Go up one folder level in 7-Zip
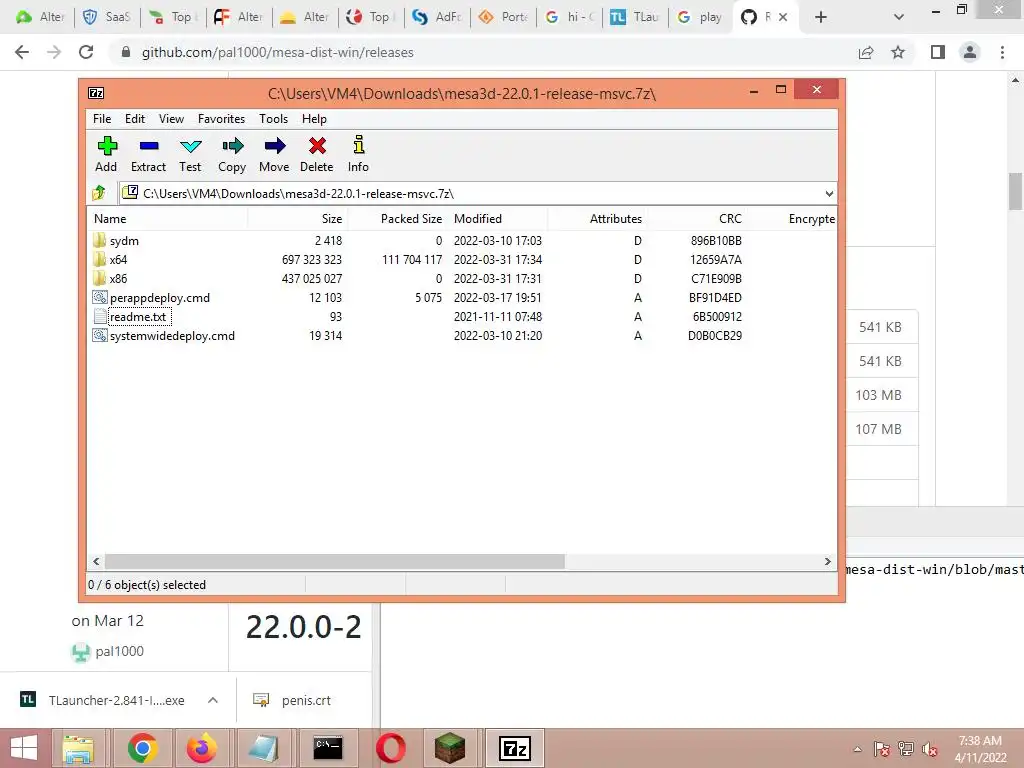 99,193
